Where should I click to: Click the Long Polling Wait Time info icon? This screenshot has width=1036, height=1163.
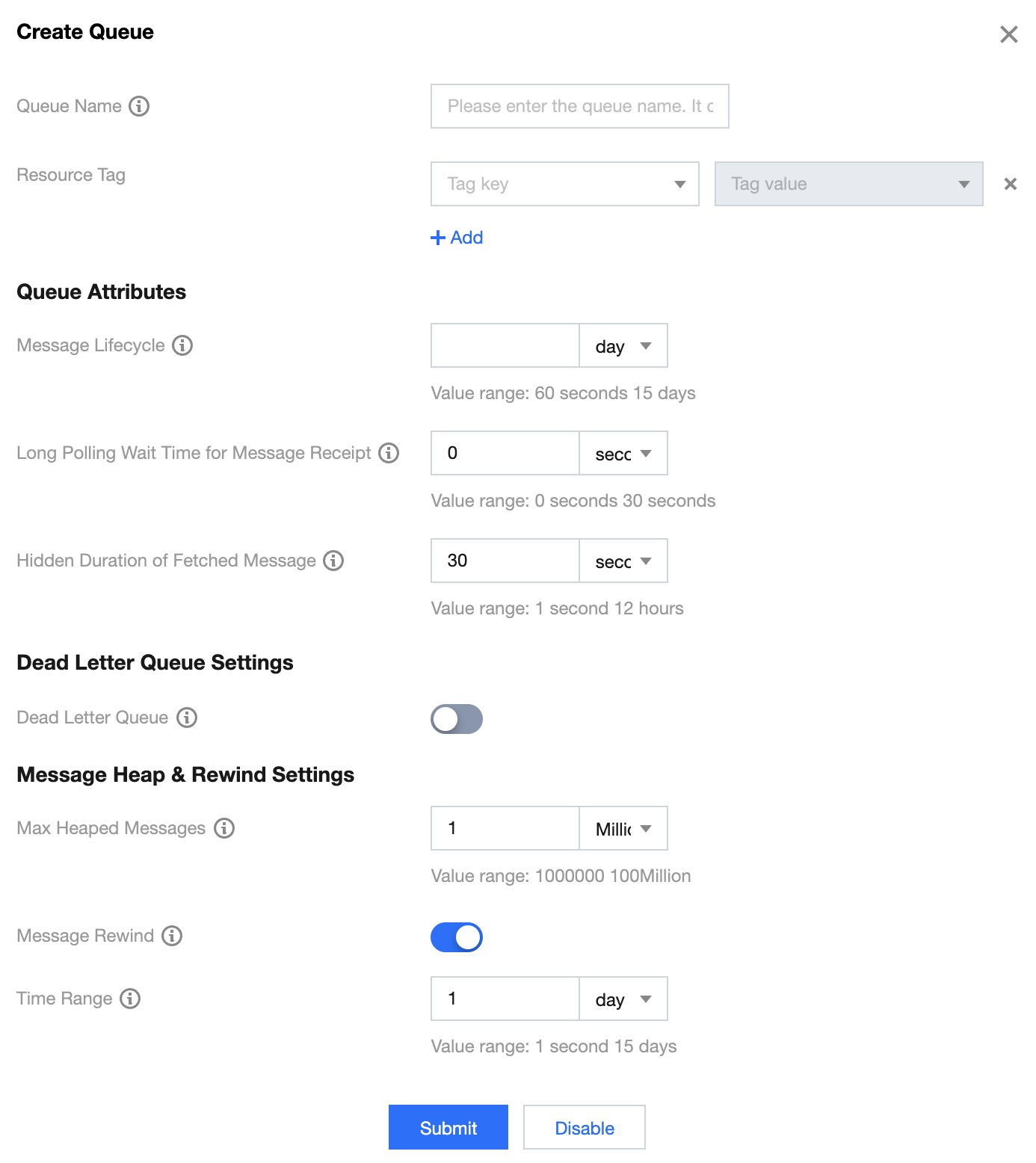[x=389, y=453]
